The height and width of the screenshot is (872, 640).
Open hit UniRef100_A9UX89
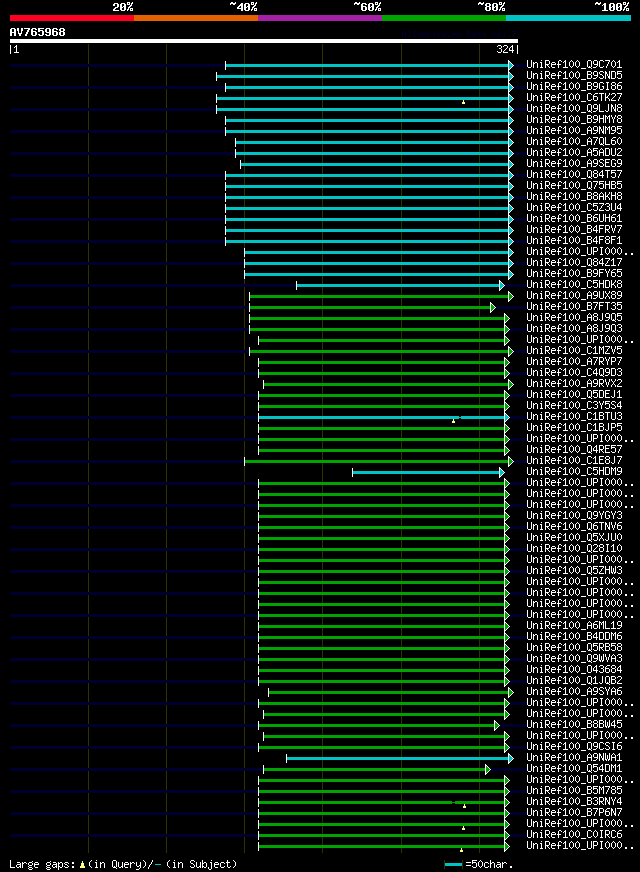click(574, 296)
